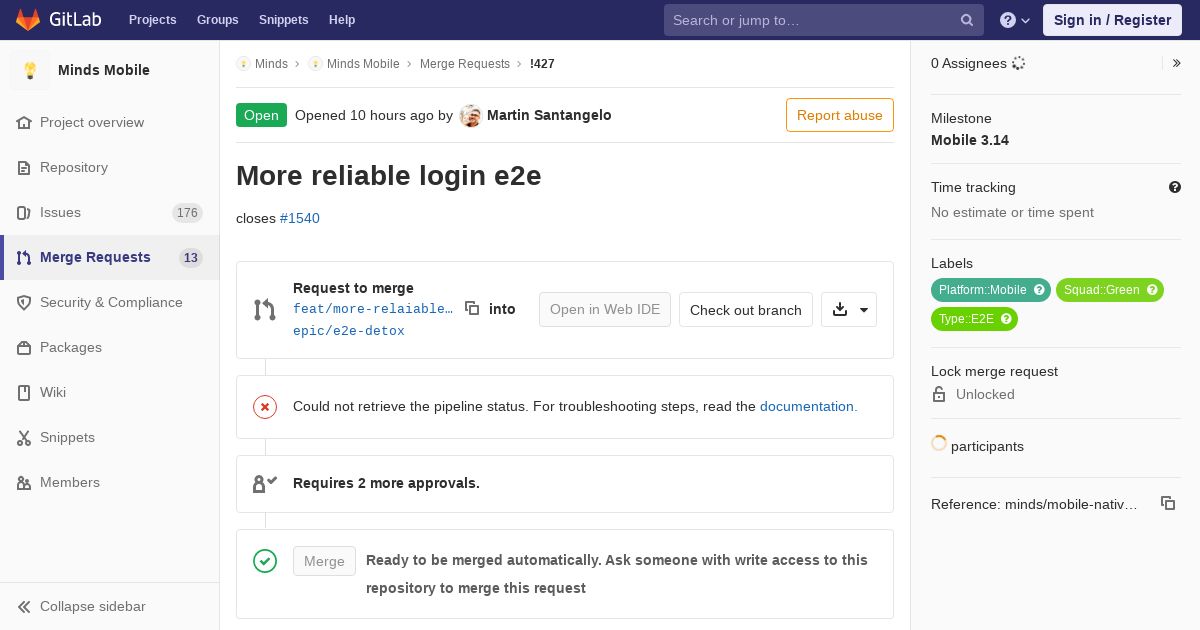Viewport: 1200px width, 630px height.
Task: Open Issues list in sidebar
Action: click(110, 212)
